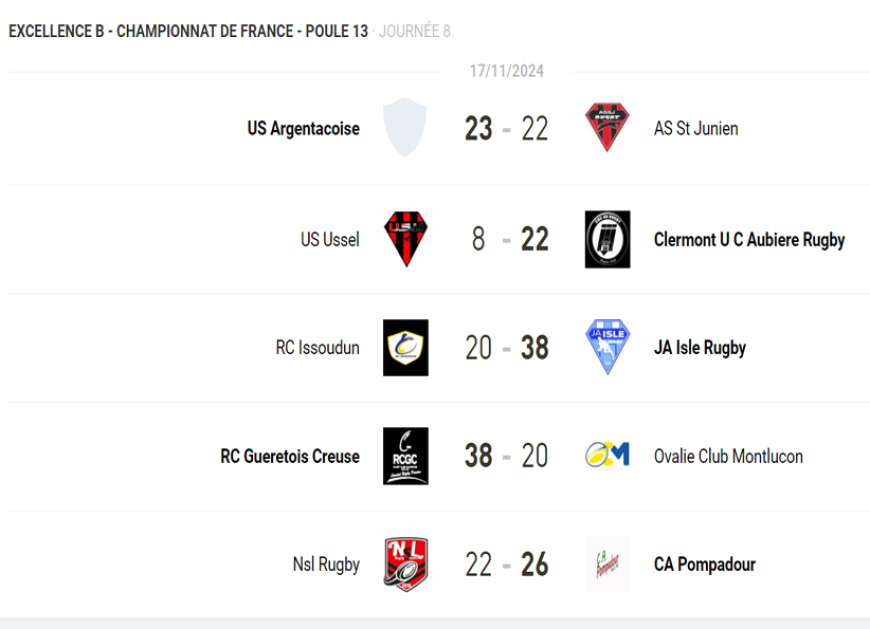Open the 23 - 22 match score
The width and height of the screenshot is (870, 629).
(x=506, y=128)
